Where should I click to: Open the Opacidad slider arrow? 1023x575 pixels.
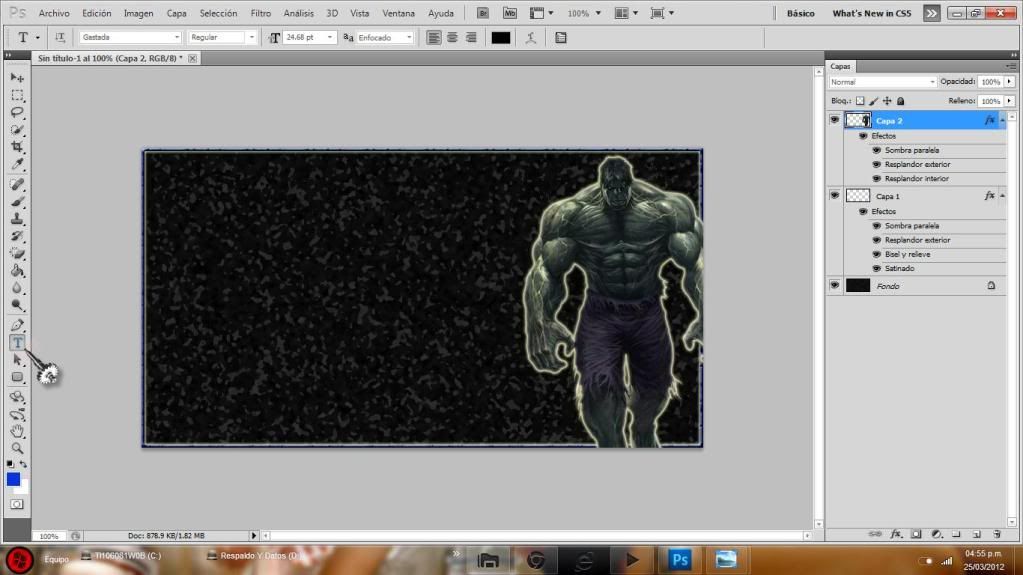click(x=1009, y=82)
